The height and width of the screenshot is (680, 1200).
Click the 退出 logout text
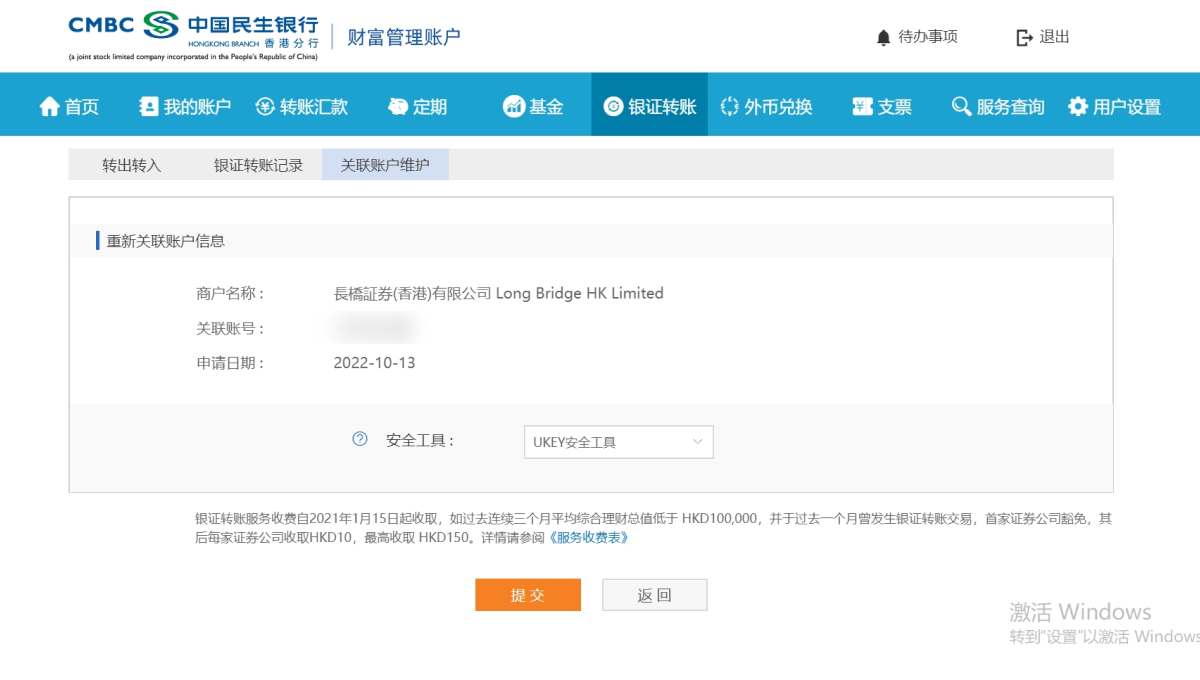tap(1055, 37)
